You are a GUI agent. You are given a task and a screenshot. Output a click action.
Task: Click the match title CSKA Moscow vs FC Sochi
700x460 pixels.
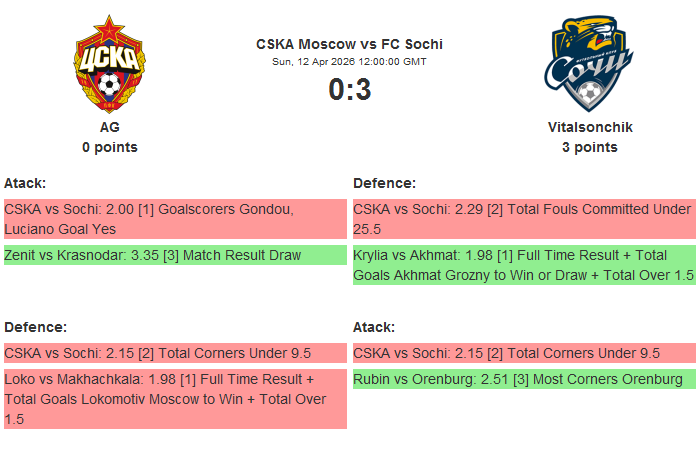pyautogui.click(x=349, y=44)
